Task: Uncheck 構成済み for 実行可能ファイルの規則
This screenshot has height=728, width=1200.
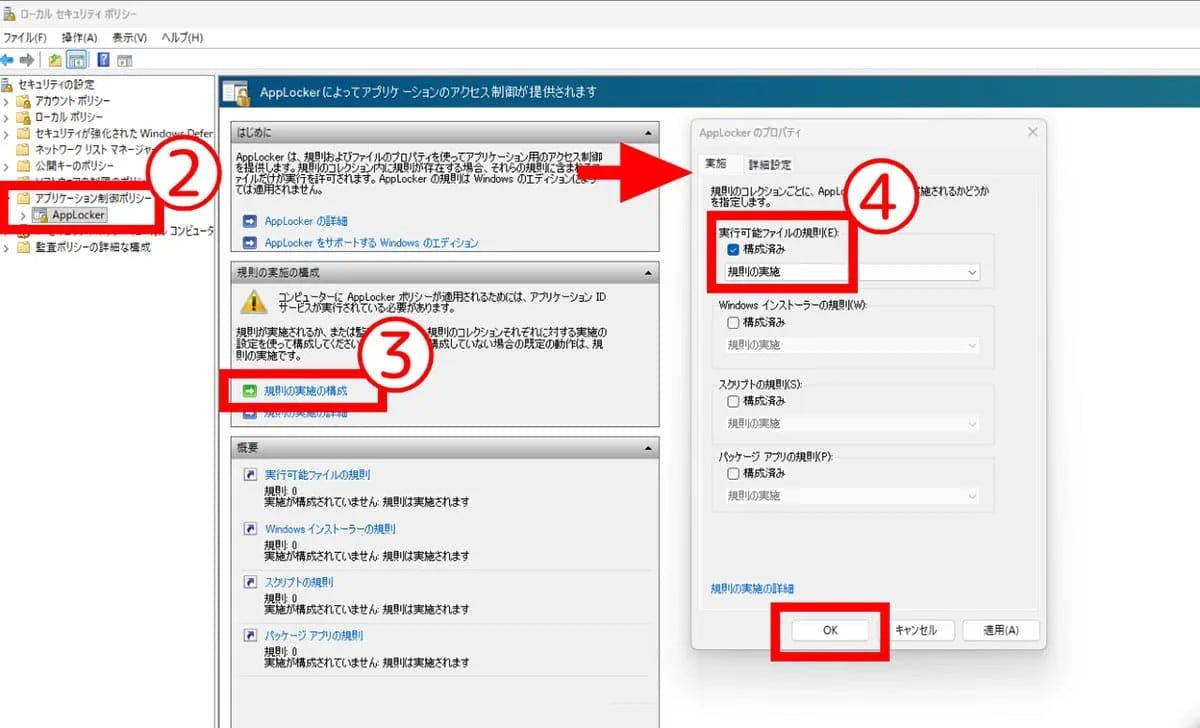Action: pyautogui.click(x=735, y=249)
